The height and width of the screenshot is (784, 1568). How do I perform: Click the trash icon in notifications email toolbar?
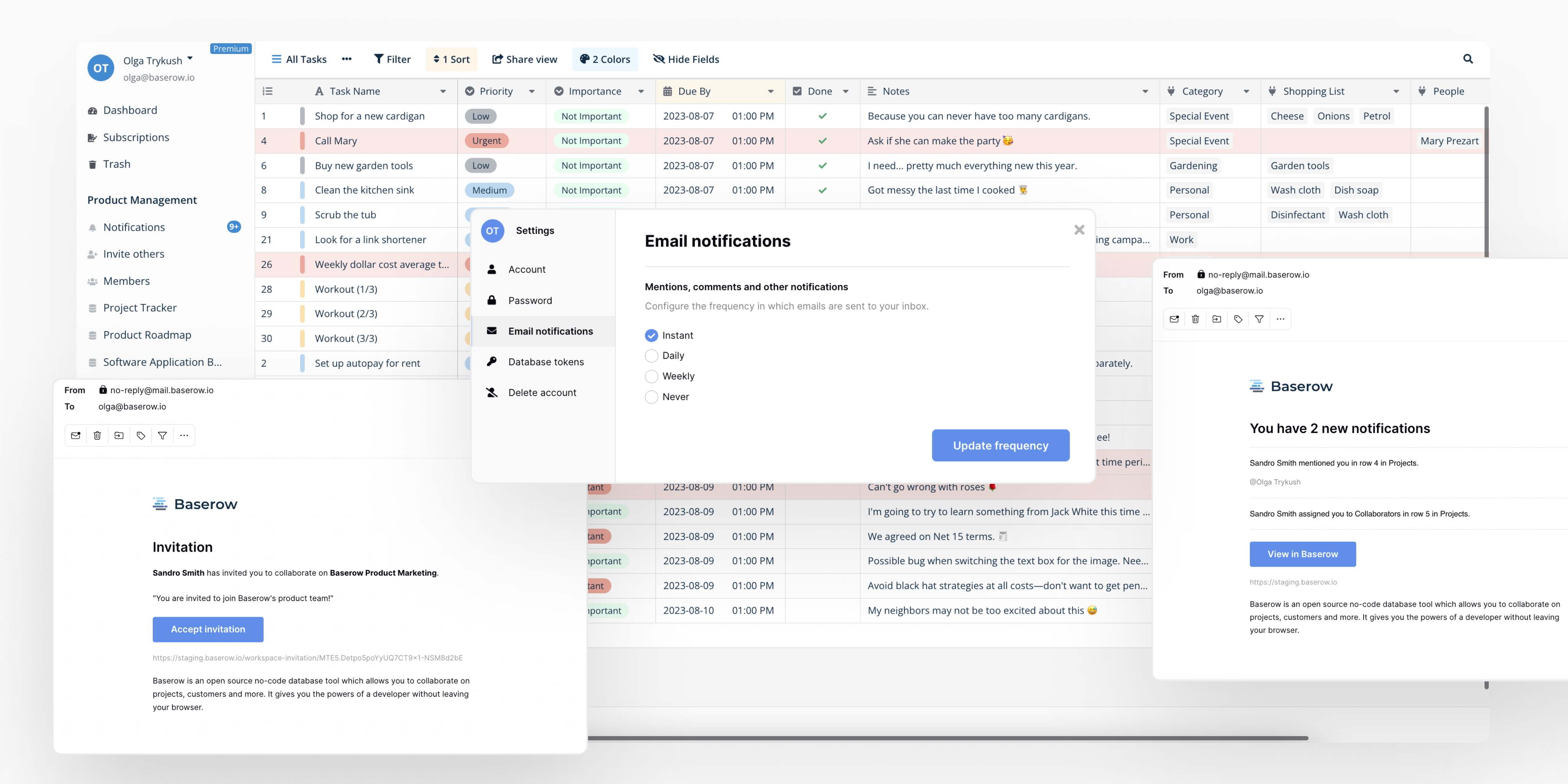[x=1196, y=319]
